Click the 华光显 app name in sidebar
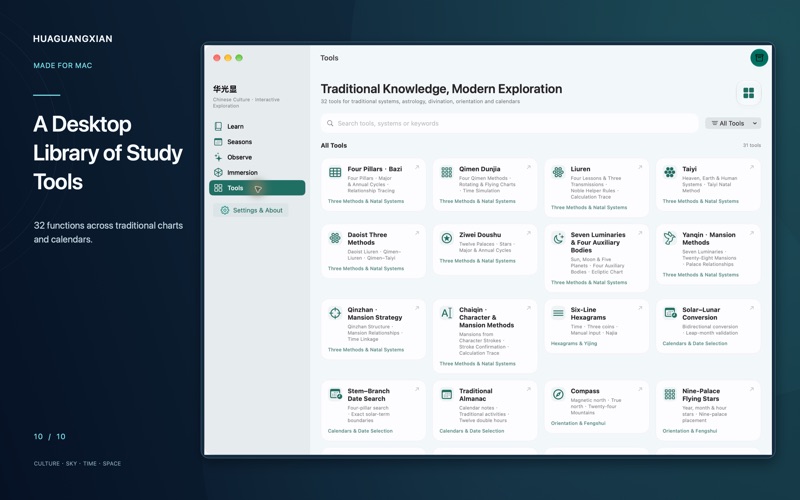The width and height of the screenshot is (800, 500). [x=225, y=89]
